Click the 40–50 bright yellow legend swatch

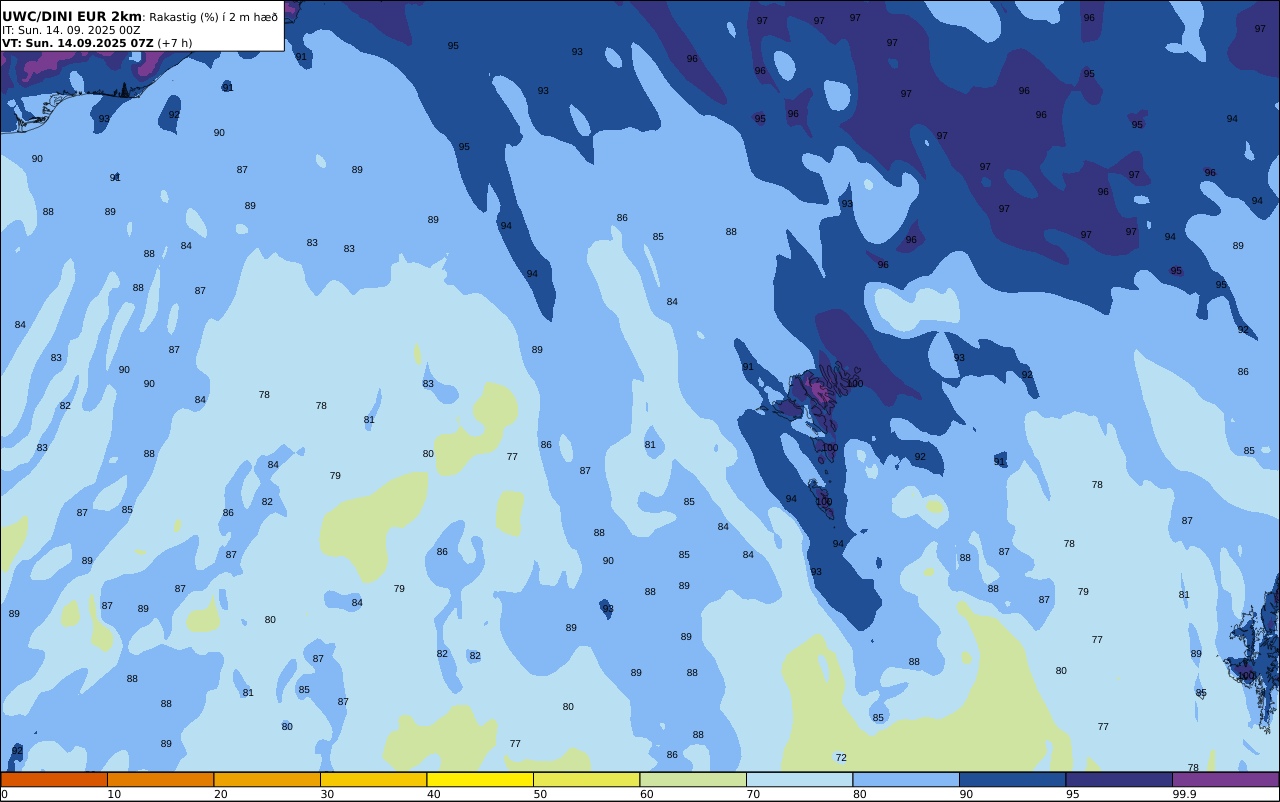(480, 779)
